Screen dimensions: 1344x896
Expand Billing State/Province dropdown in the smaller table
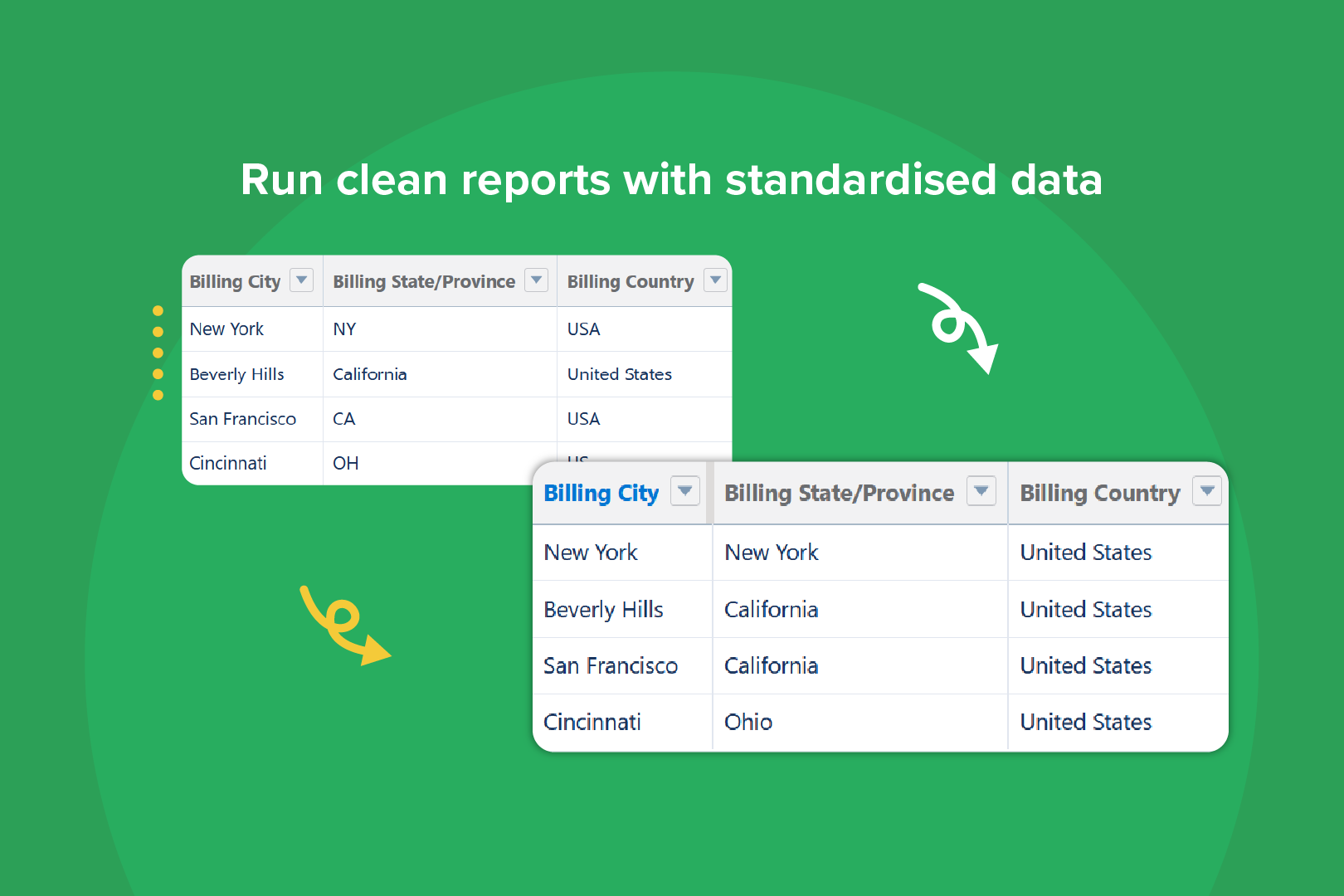coord(537,280)
